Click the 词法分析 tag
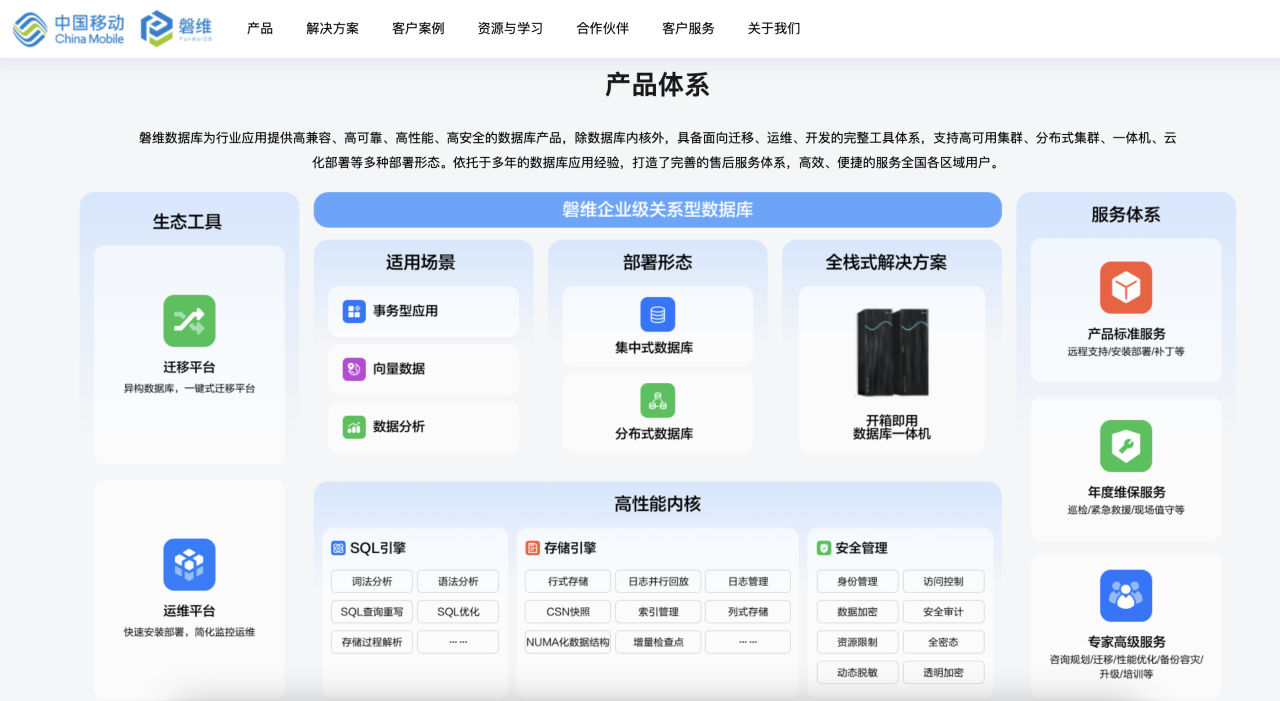 [x=372, y=582]
